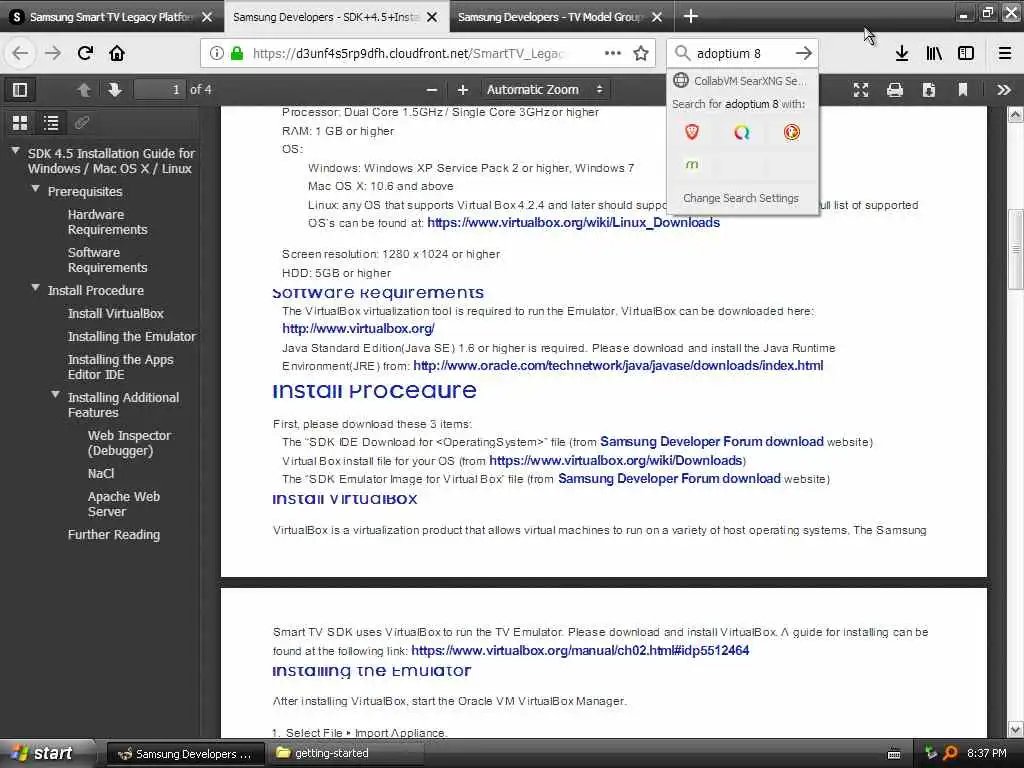Open the VirtualBox manual ch02 link

580,650
